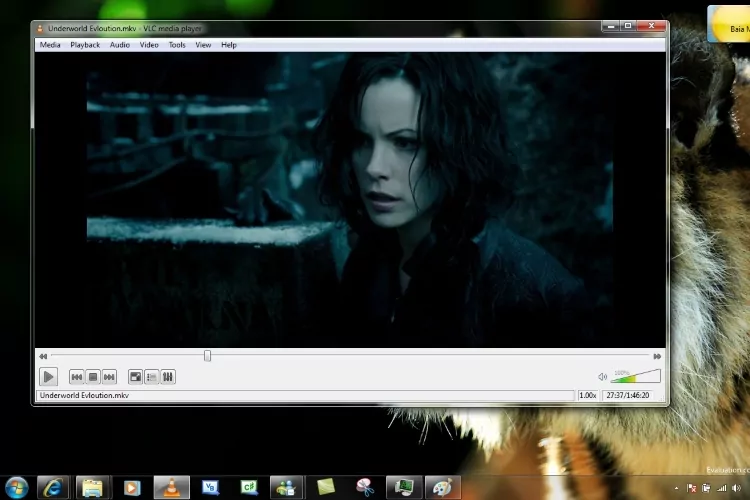This screenshot has height=500, width=750.
Task: Click status bar text Underworld Evloution.mkv
Action: pyautogui.click(x=84, y=395)
